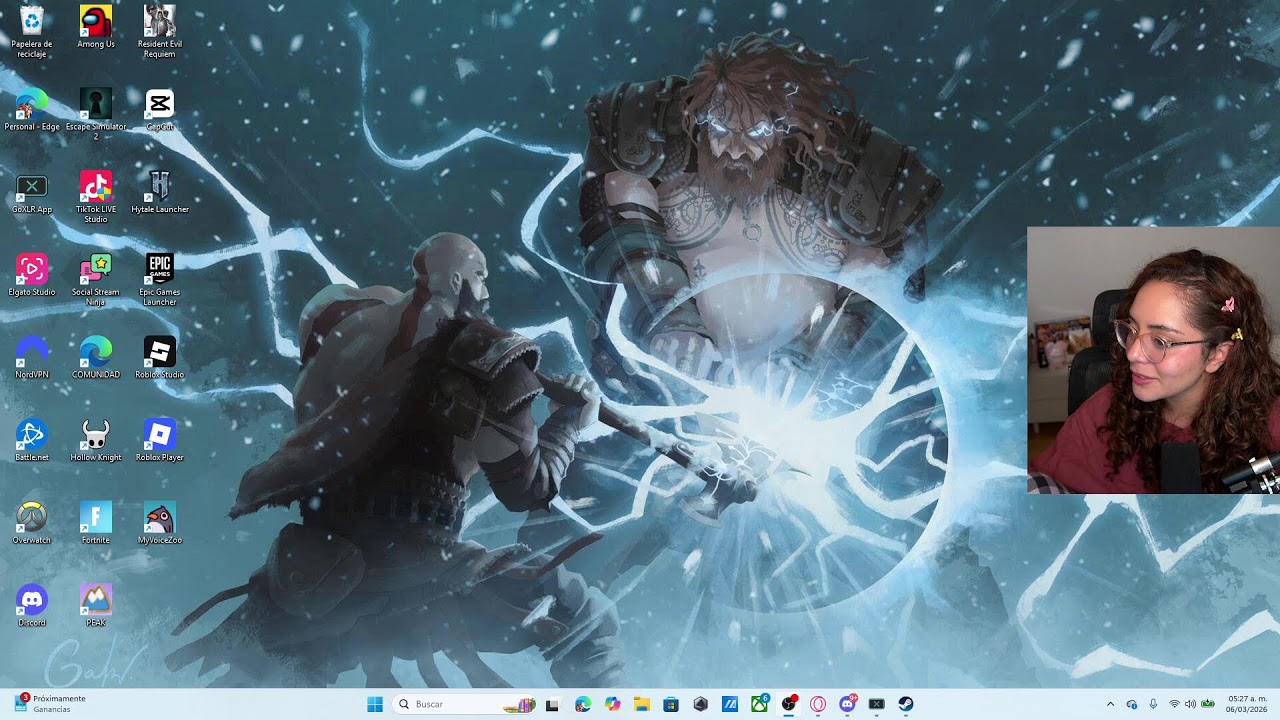
Task: Switch to Opera browser in the taskbar
Action: (x=818, y=704)
